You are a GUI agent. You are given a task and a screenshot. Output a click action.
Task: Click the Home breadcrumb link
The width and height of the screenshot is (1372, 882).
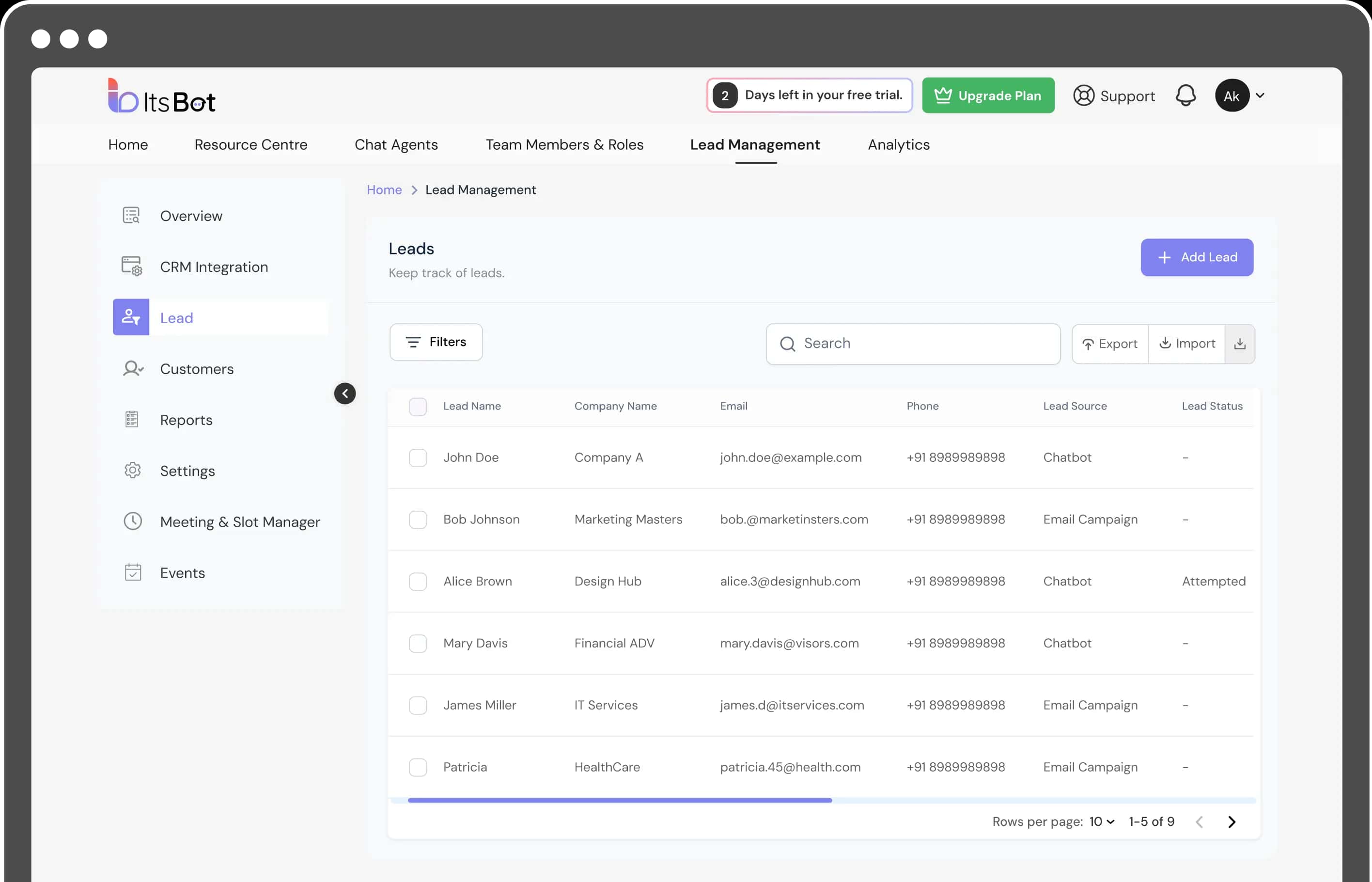[x=384, y=190]
